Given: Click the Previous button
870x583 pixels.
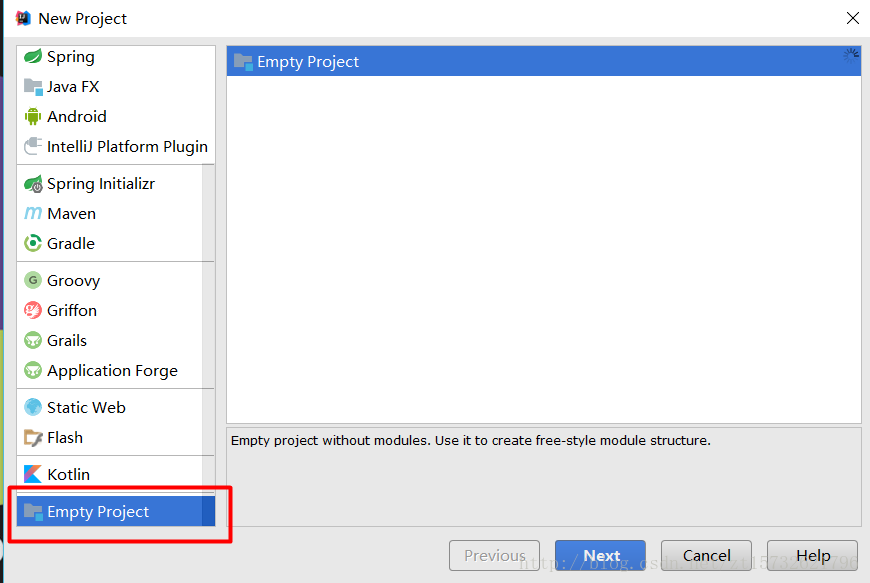Looking at the screenshot, I should (x=494, y=555).
